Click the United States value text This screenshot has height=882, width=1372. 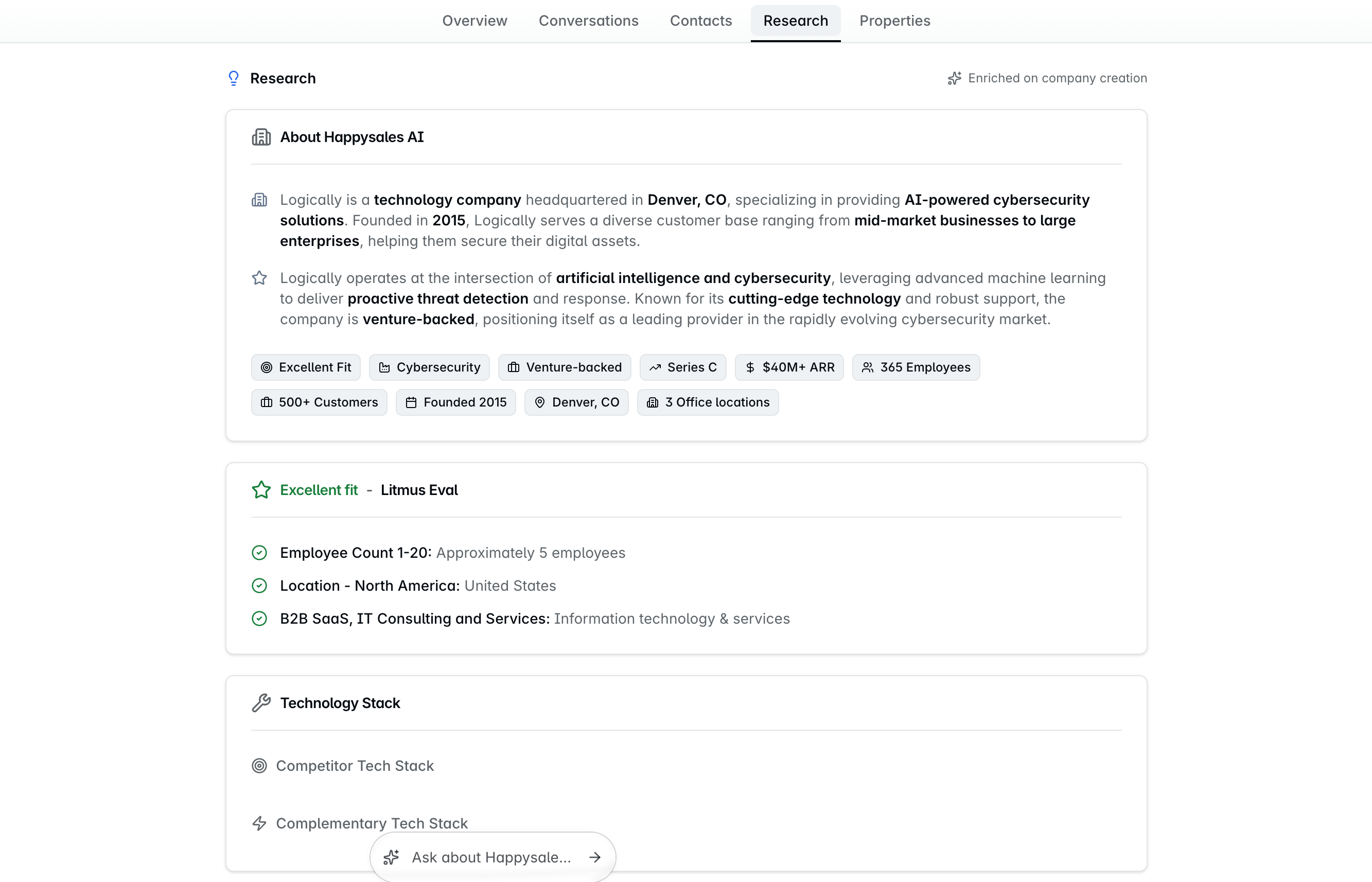pyautogui.click(x=510, y=586)
